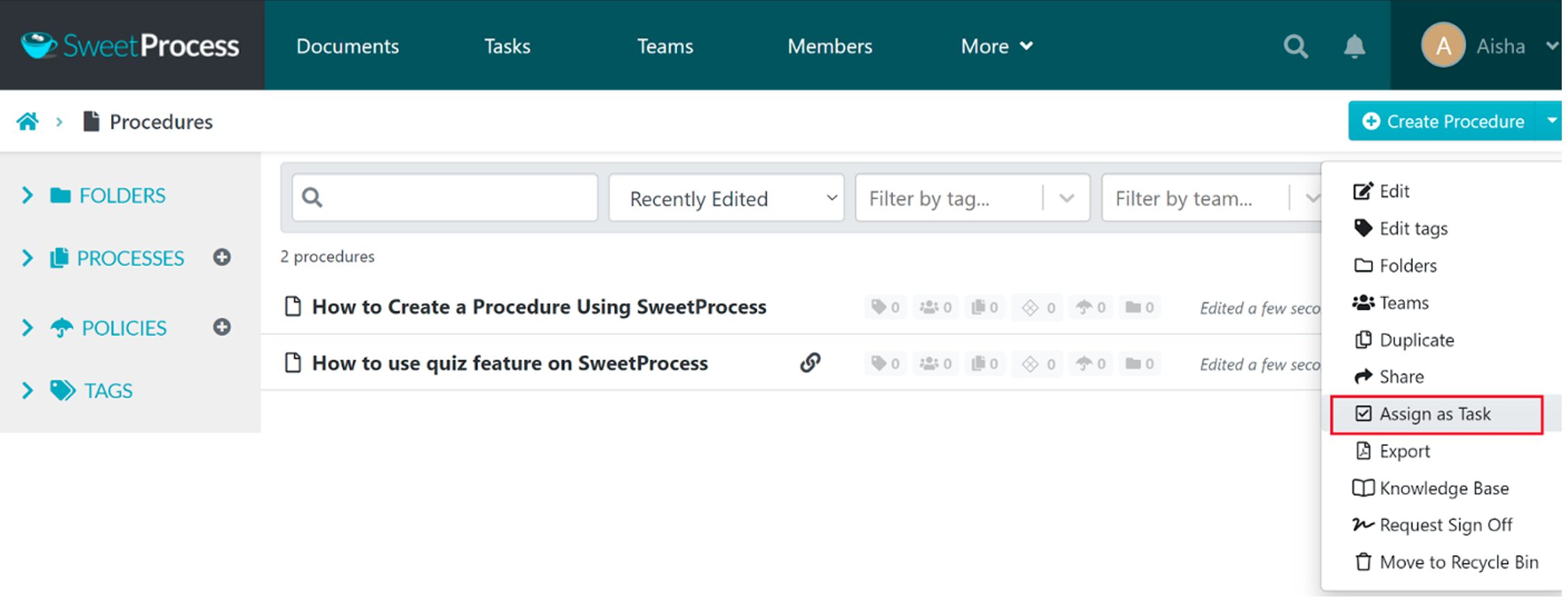
Task: Open the Tasks nav item
Action: click(x=509, y=47)
